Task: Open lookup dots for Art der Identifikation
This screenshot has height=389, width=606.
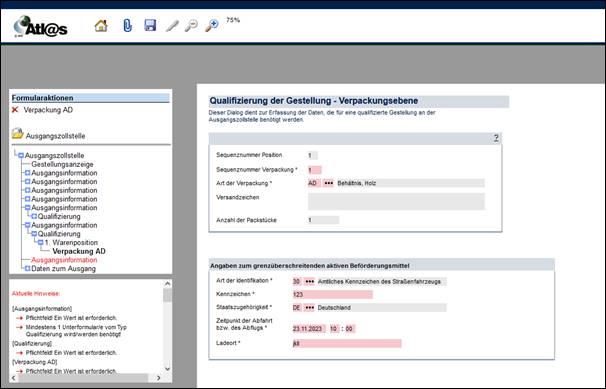Action: coord(310,282)
